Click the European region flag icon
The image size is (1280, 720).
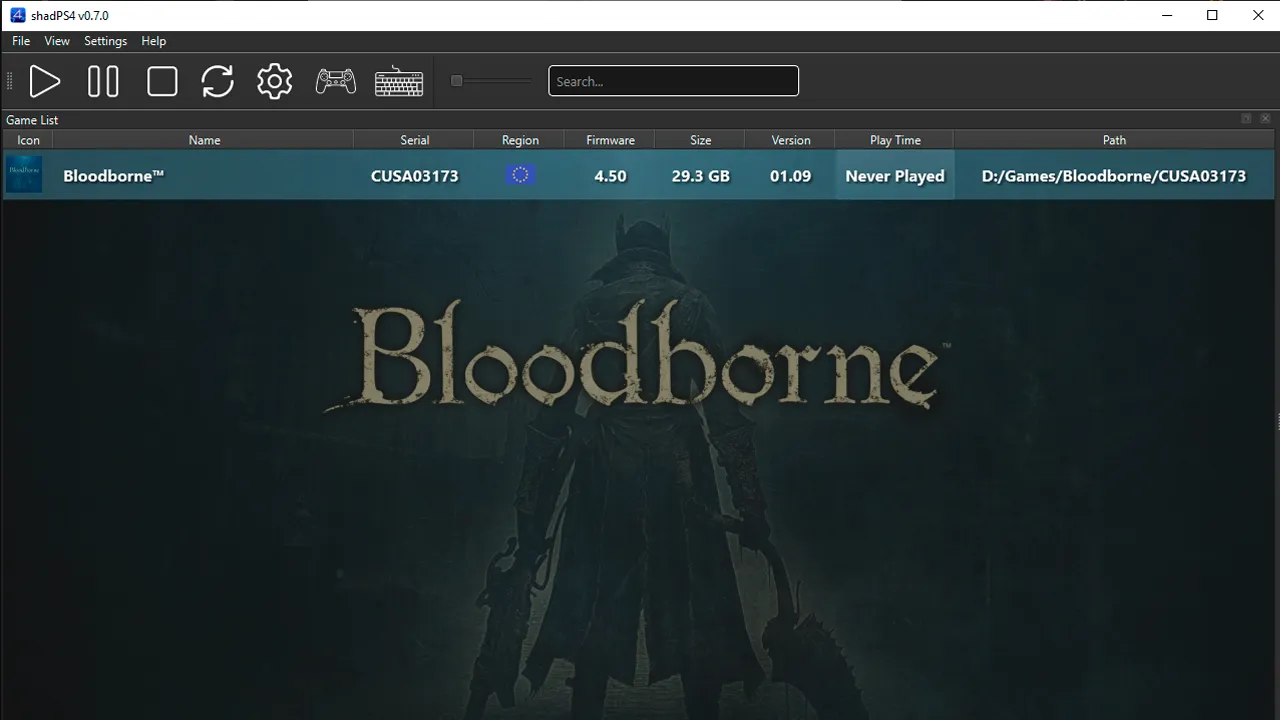520,175
